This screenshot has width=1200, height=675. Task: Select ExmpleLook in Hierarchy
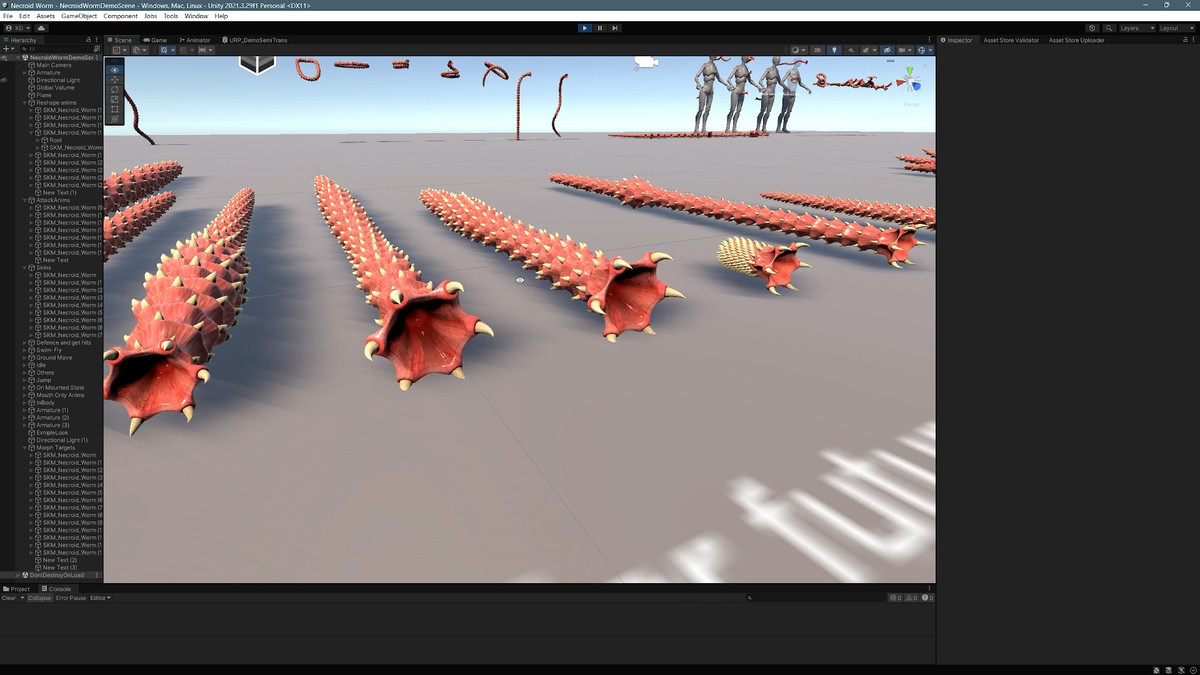52,433
